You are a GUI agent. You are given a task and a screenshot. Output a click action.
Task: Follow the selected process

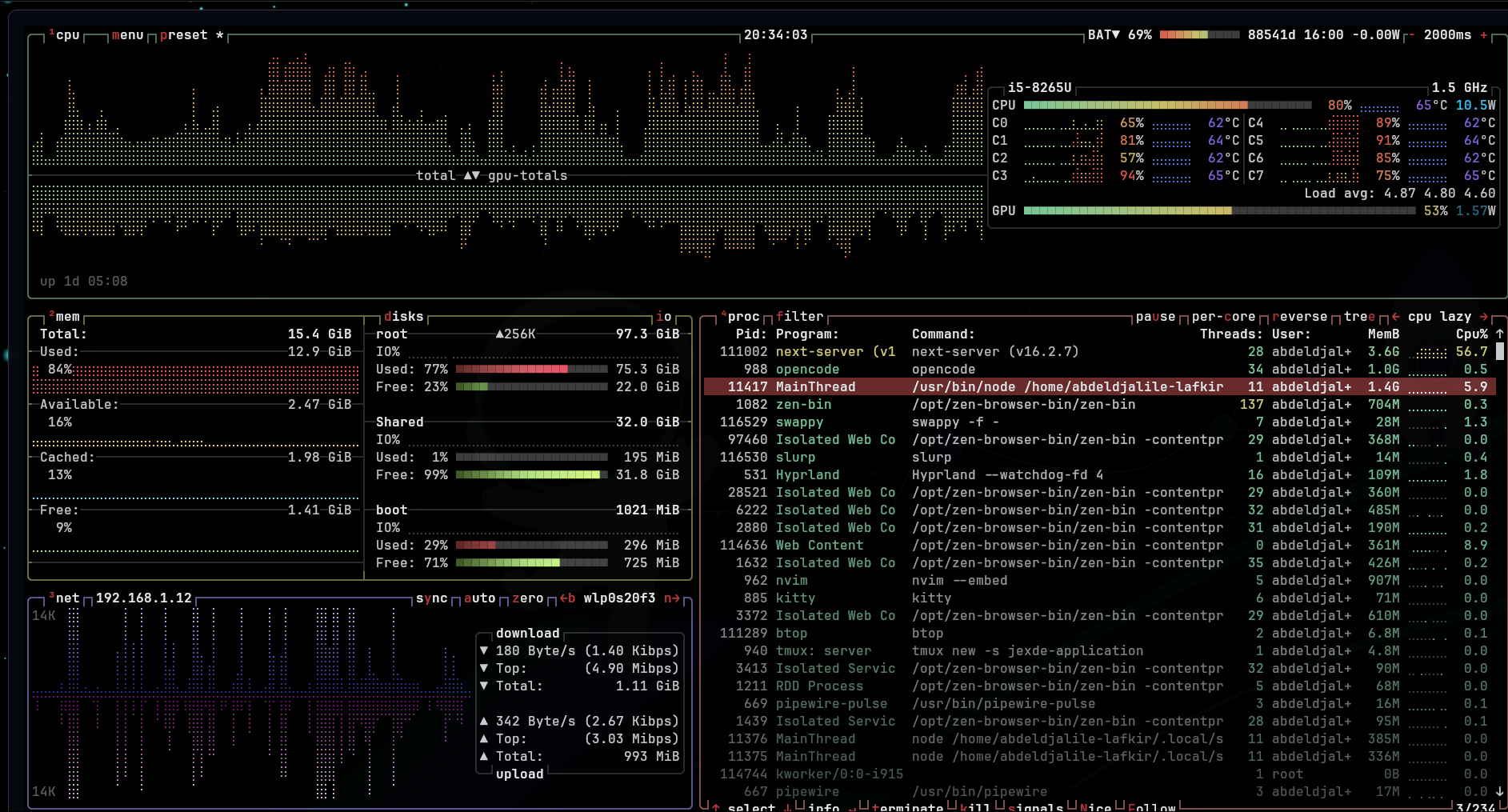pyautogui.click(x=1152, y=807)
